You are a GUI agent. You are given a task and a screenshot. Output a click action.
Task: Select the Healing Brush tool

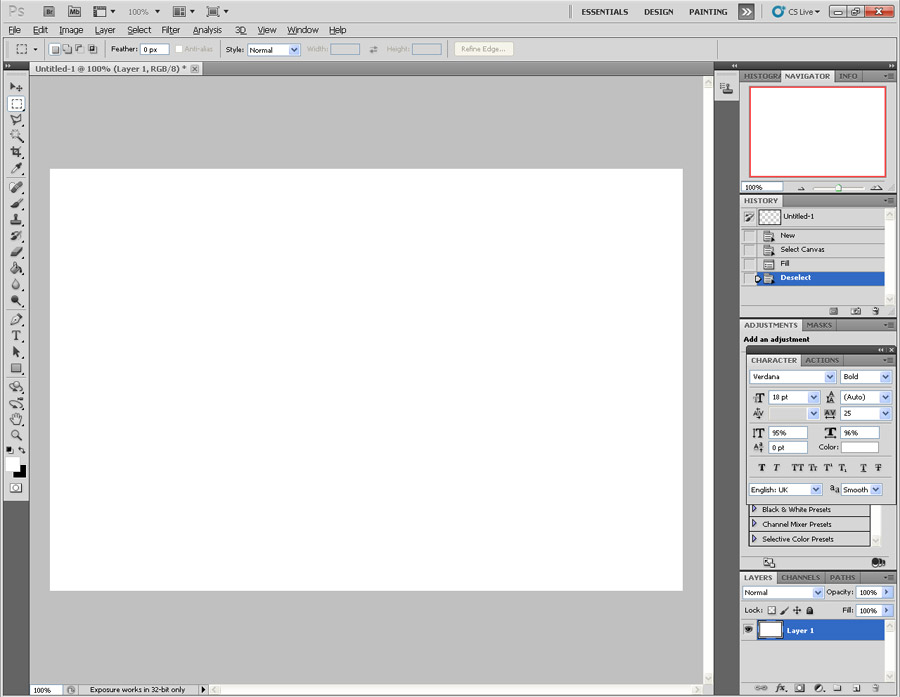click(16, 187)
